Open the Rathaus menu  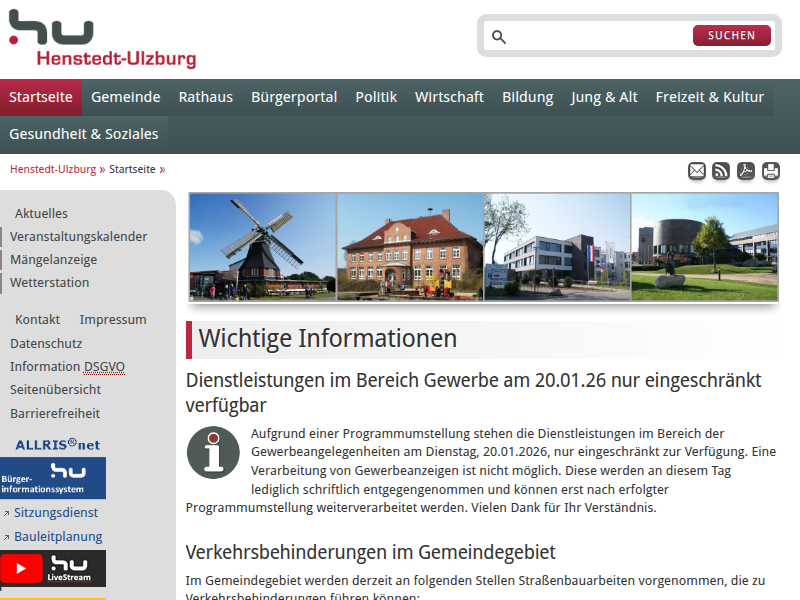[x=205, y=97]
